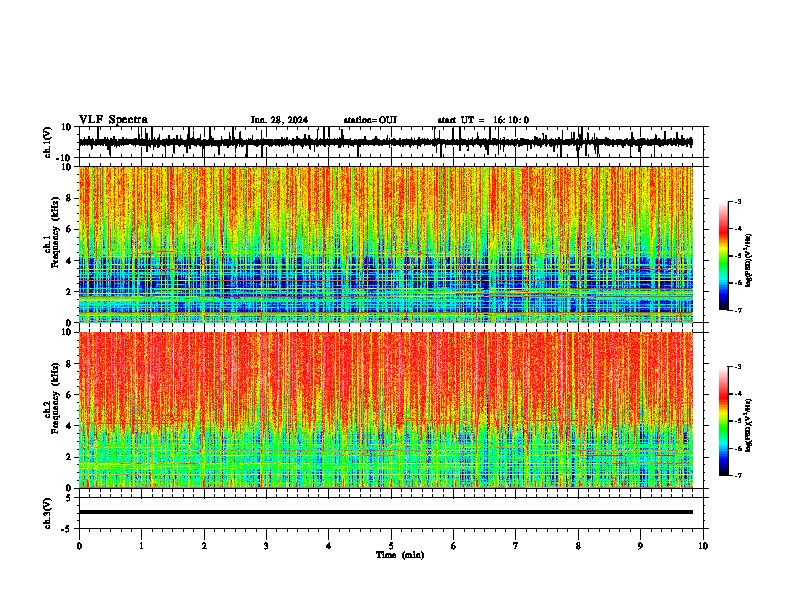Screen dimensions: 792x612
Task: Click the ch.1 'Frequency (kHz)' axis label
Action: [55, 233]
